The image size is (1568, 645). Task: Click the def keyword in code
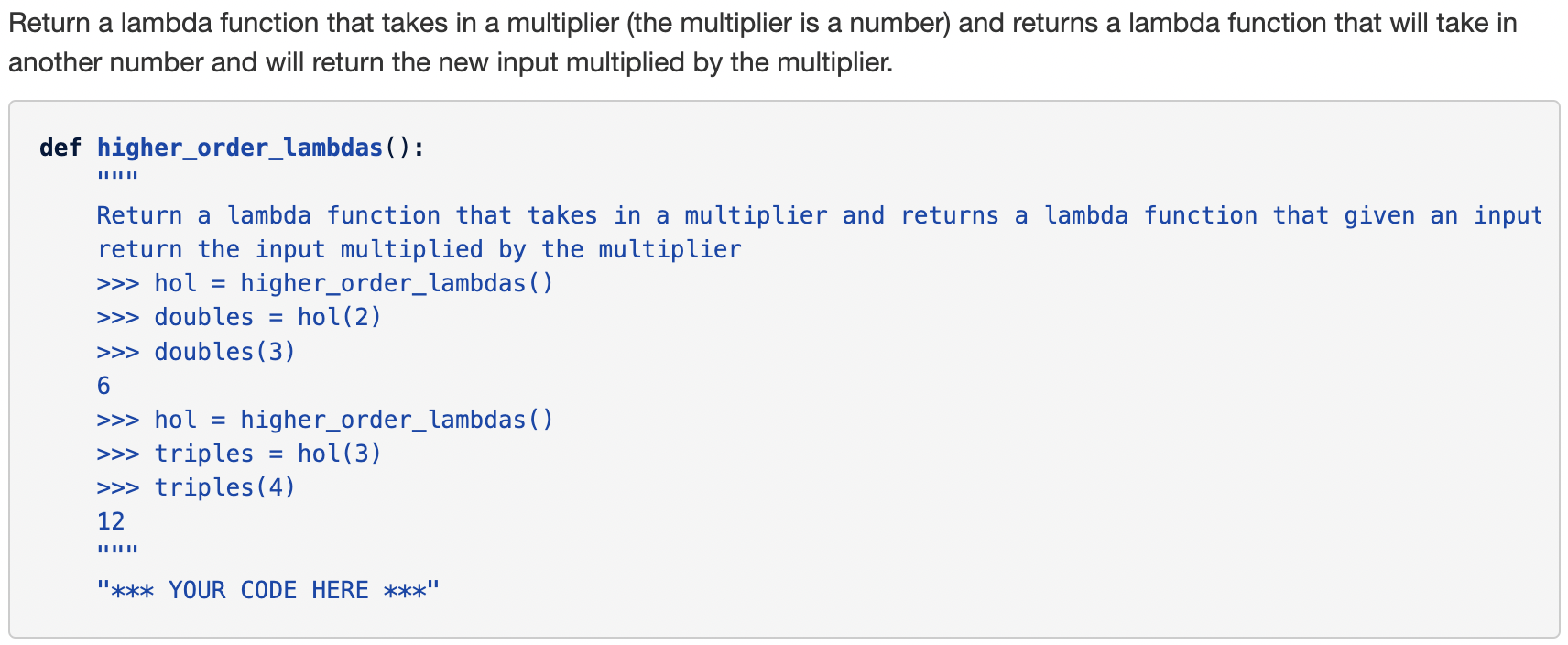60,148
